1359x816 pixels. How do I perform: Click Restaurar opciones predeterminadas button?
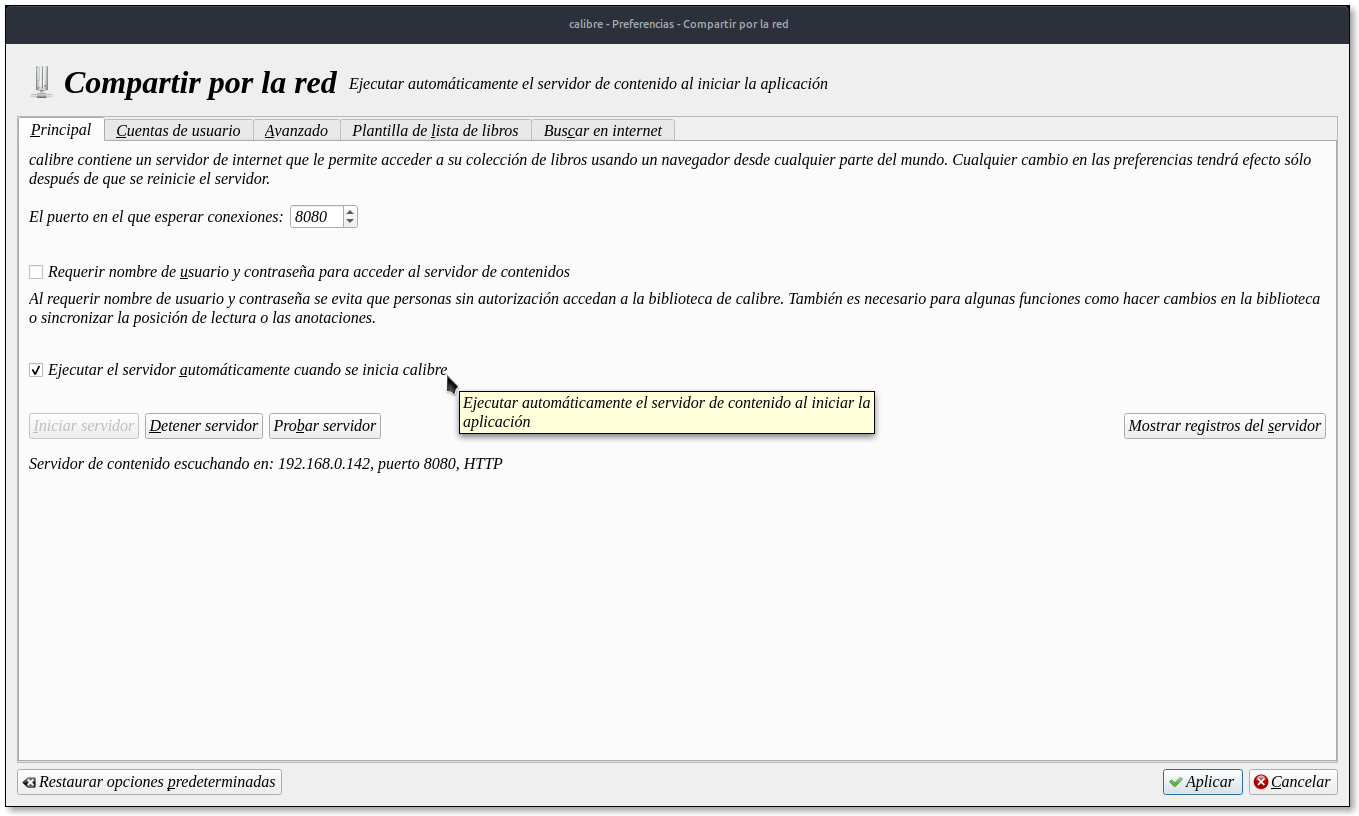149,782
